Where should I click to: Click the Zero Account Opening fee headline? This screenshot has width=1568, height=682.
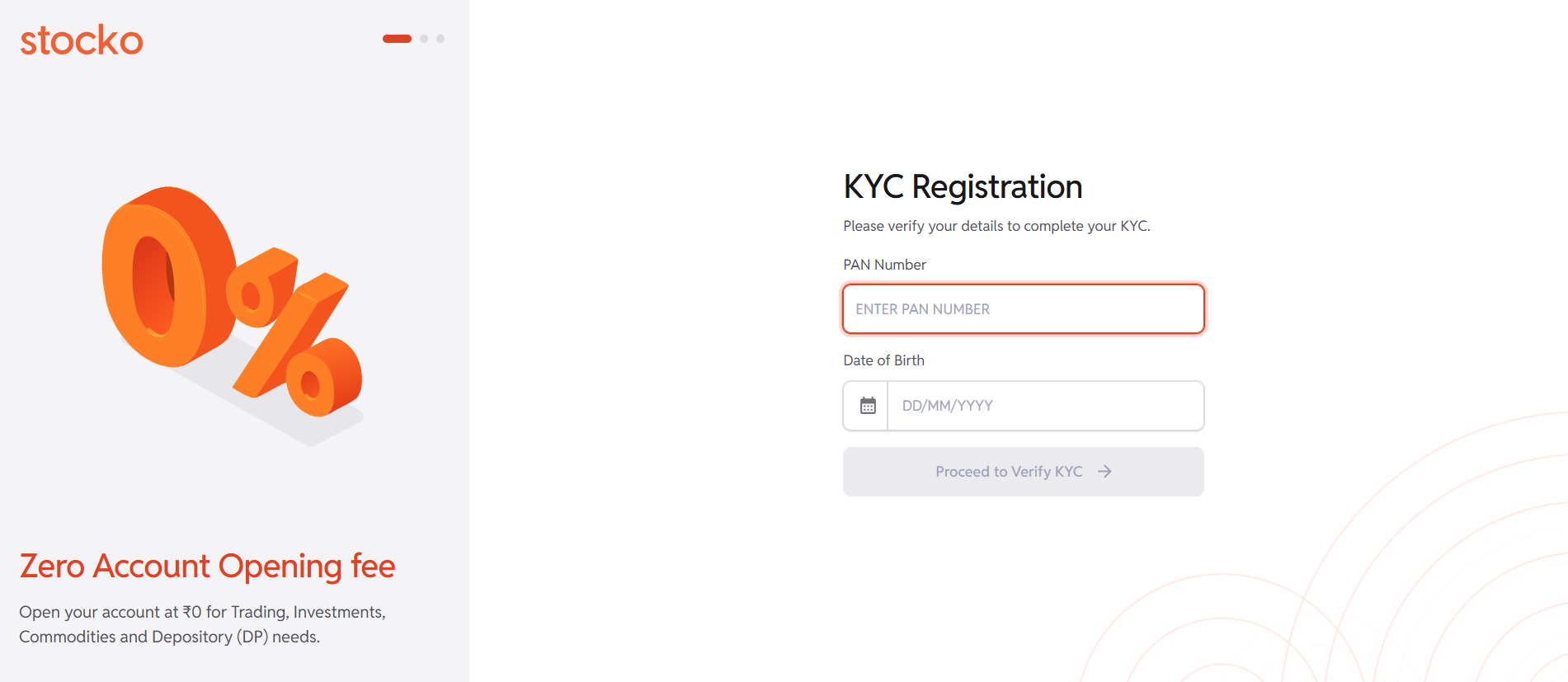(x=207, y=567)
